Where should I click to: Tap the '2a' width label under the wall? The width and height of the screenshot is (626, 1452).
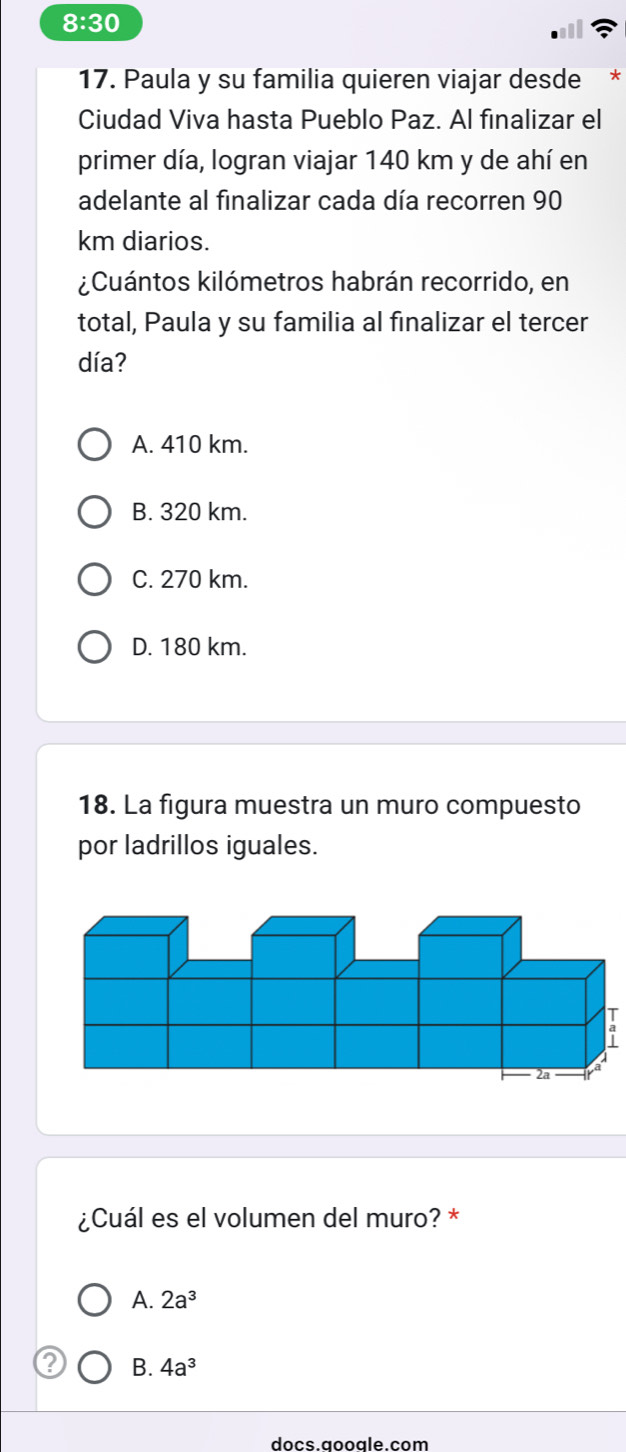(543, 1046)
